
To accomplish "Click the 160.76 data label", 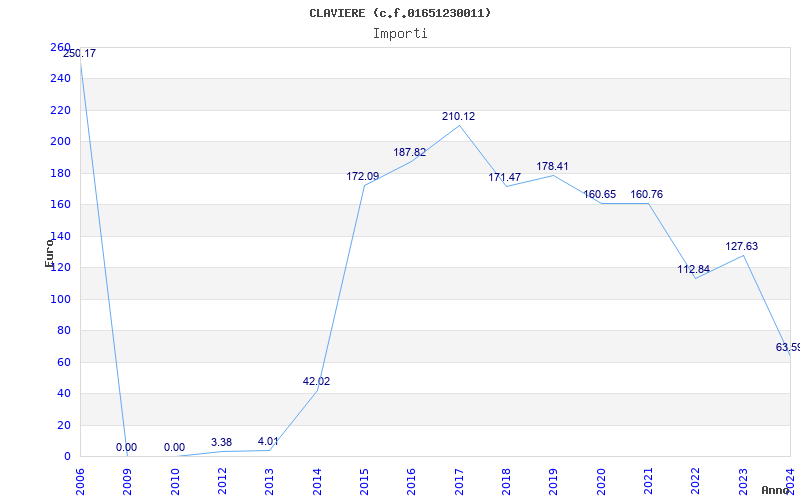I will pos(646,194).
